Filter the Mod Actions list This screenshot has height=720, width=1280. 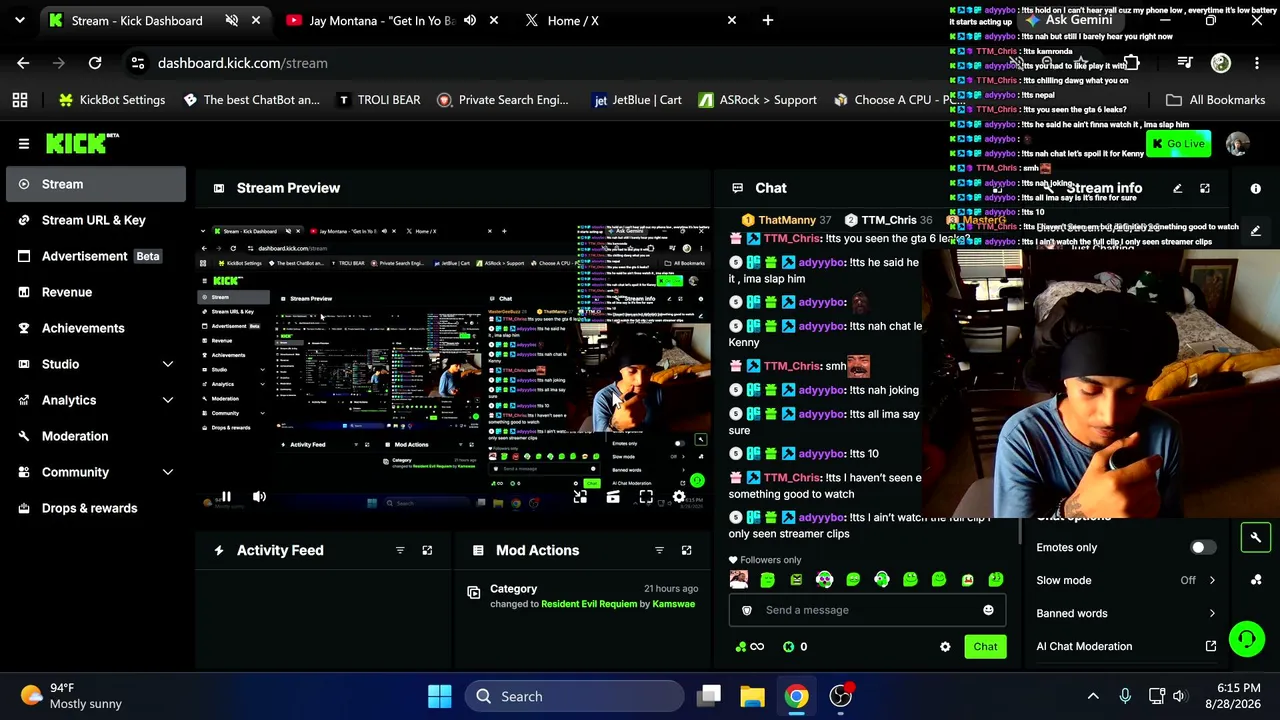(659, 550)
